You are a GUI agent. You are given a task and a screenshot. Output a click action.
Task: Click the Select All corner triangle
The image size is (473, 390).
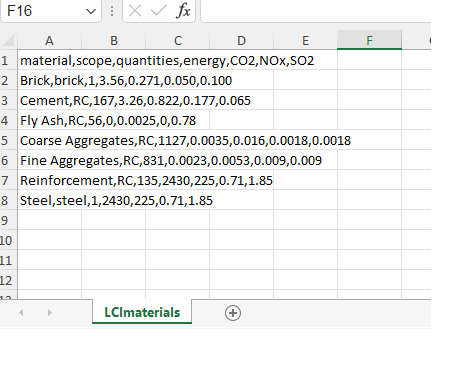point(9,40)
